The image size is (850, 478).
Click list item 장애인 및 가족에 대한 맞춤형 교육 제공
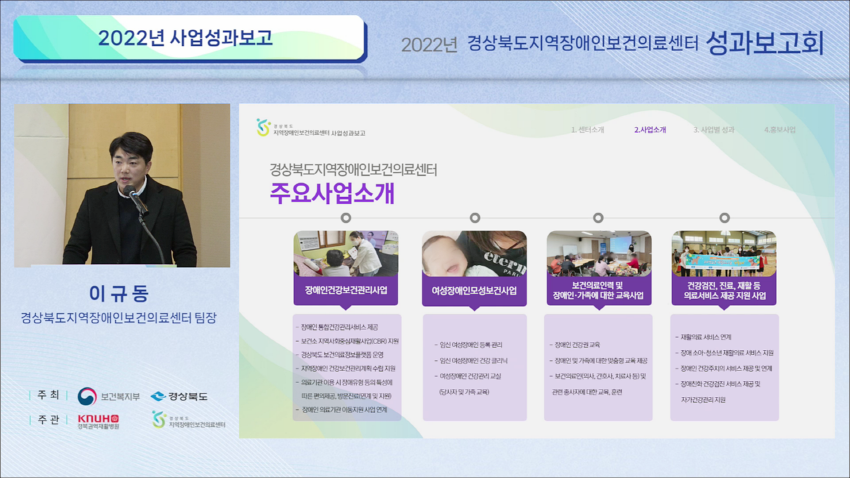(x=601, y=360)
